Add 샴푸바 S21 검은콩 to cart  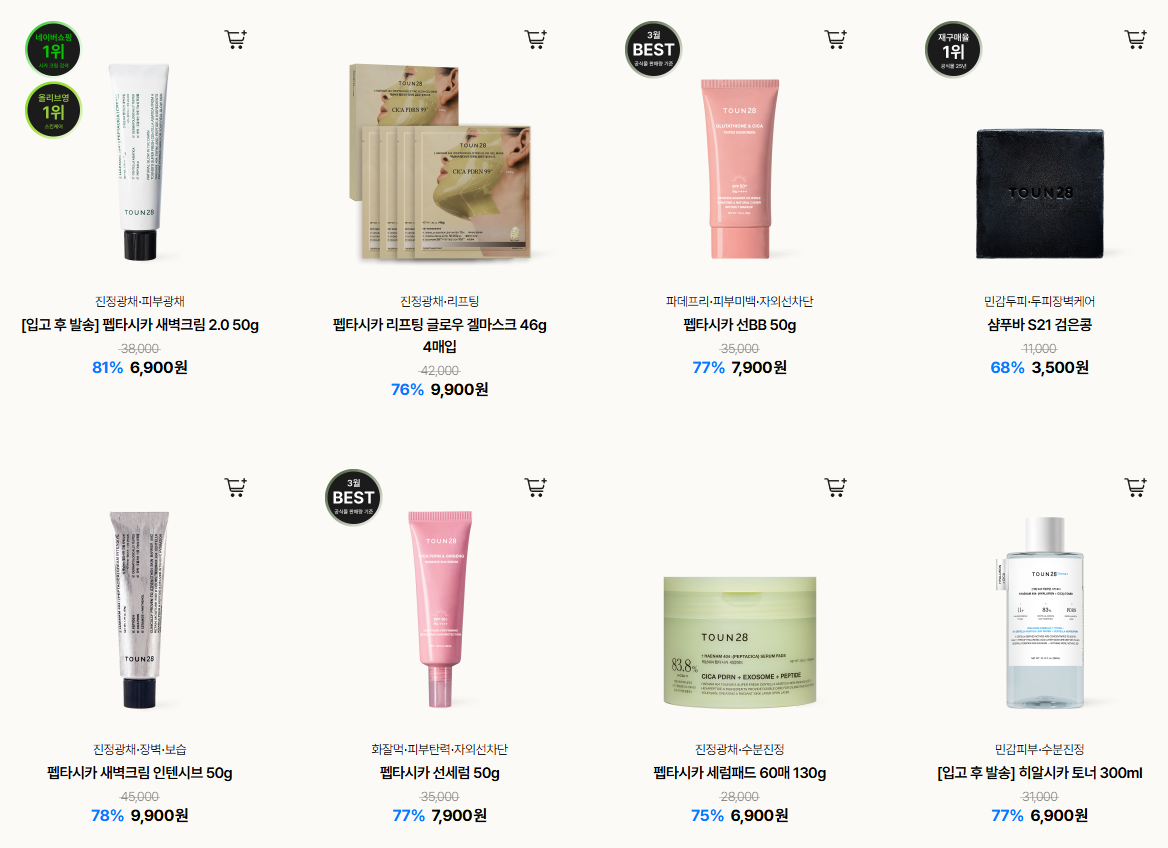(1135, 39)
